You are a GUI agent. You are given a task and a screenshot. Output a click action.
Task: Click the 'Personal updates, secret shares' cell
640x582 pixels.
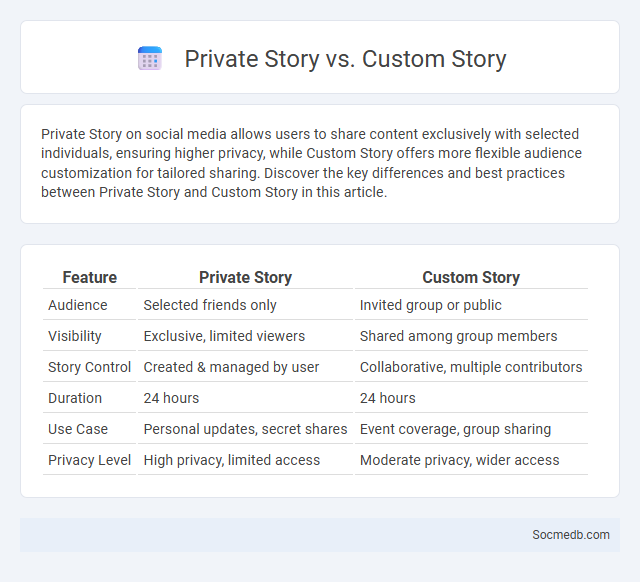pos(245,429)
